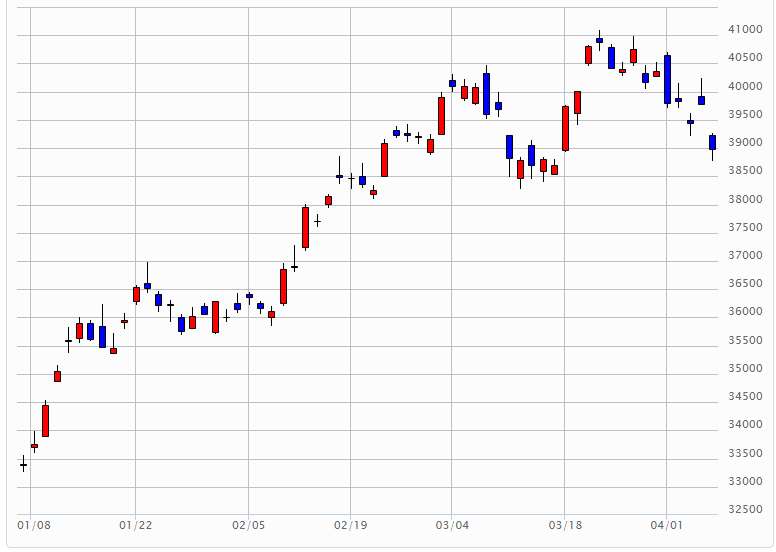Click the 03/18 date axis label
The height and width of the screenshot is (552, 776).
click(564, 524)
